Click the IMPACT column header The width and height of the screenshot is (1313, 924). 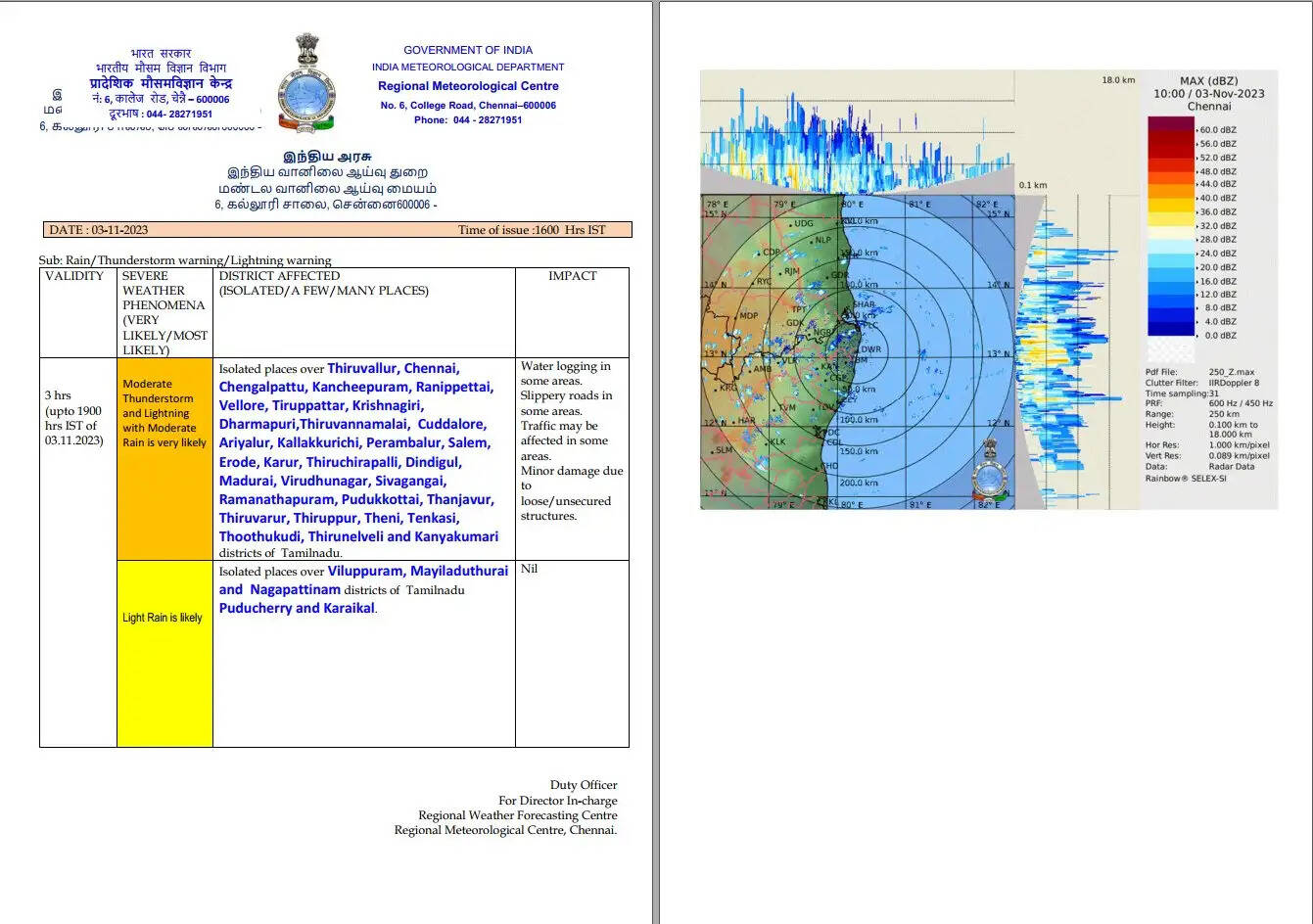click(572, 276)
